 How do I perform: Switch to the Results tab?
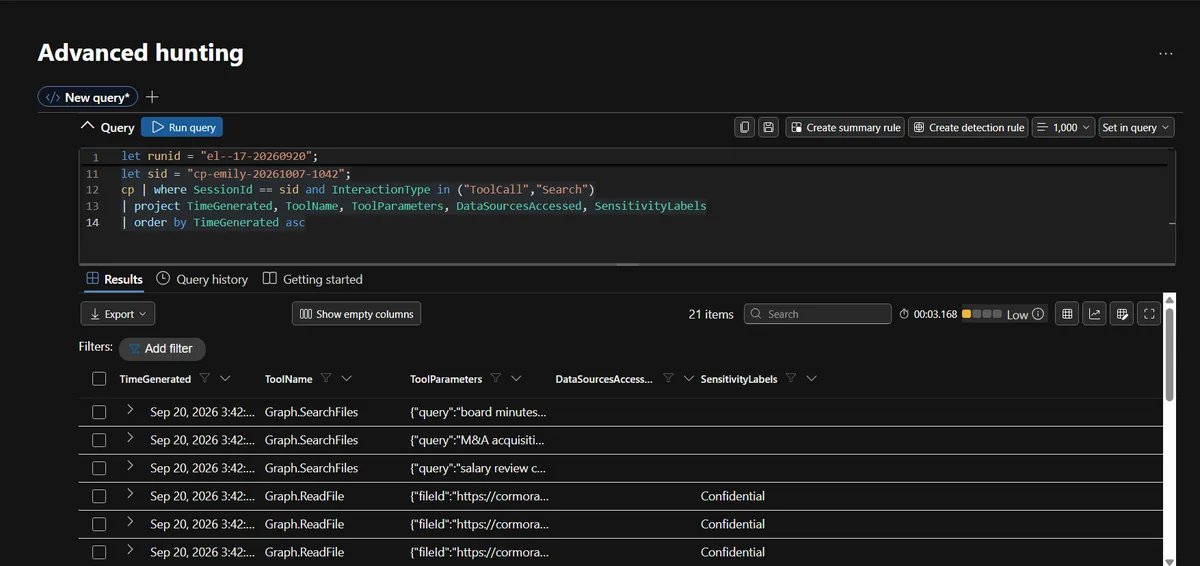(114, 279)
